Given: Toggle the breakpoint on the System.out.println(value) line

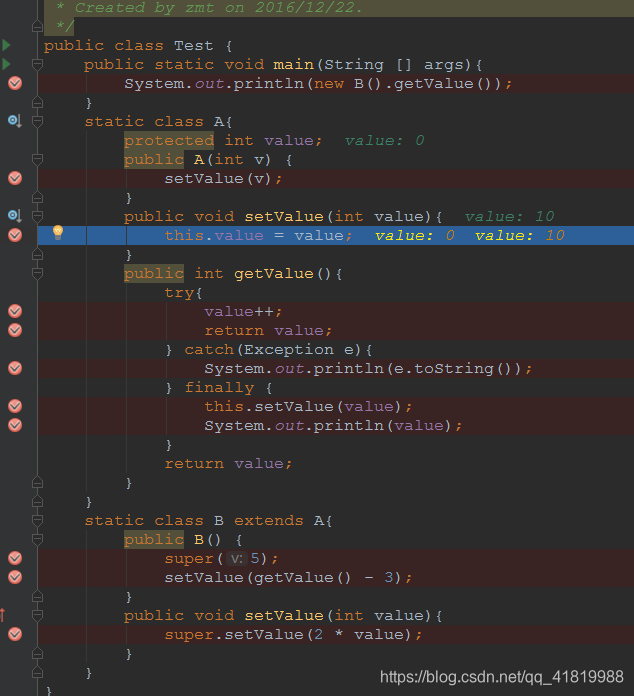Looking at the screenshot, I should click(15, 425).
